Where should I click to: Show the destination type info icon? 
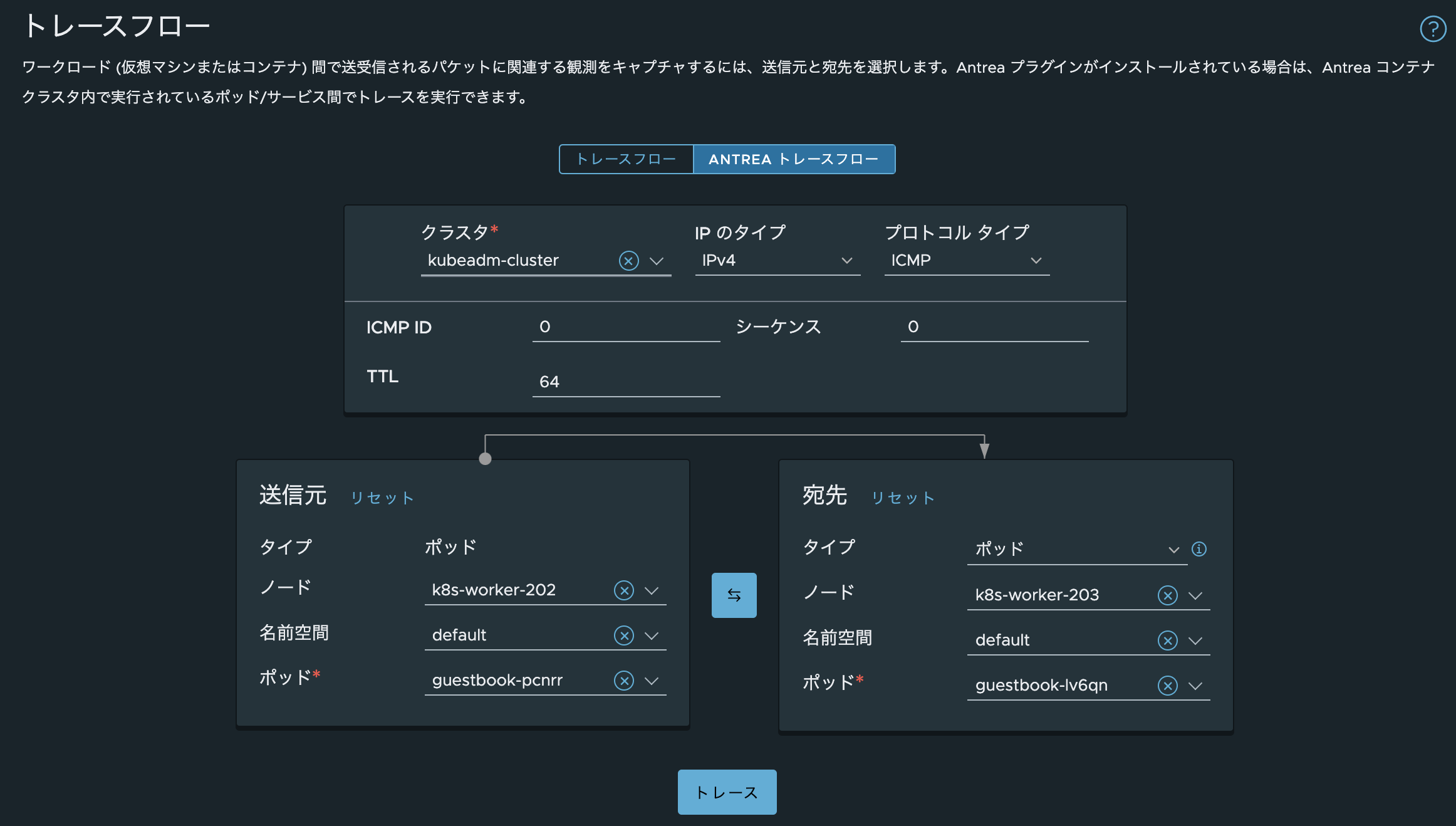click(x=1199, y=549)
